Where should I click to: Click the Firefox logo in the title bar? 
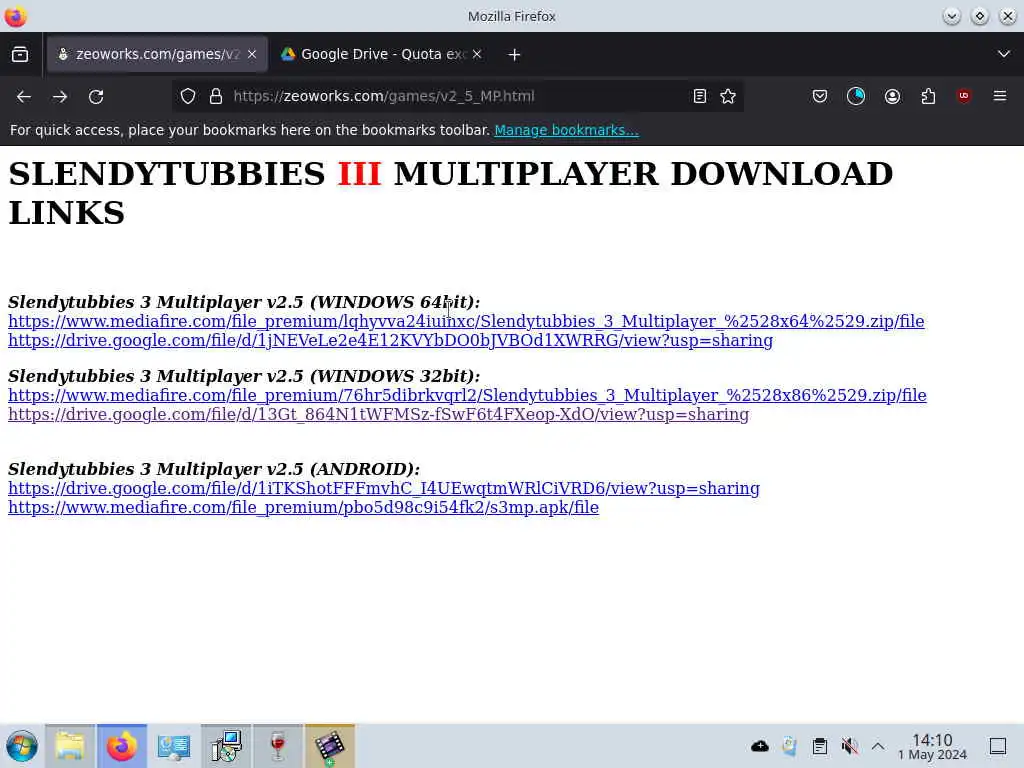15,16
